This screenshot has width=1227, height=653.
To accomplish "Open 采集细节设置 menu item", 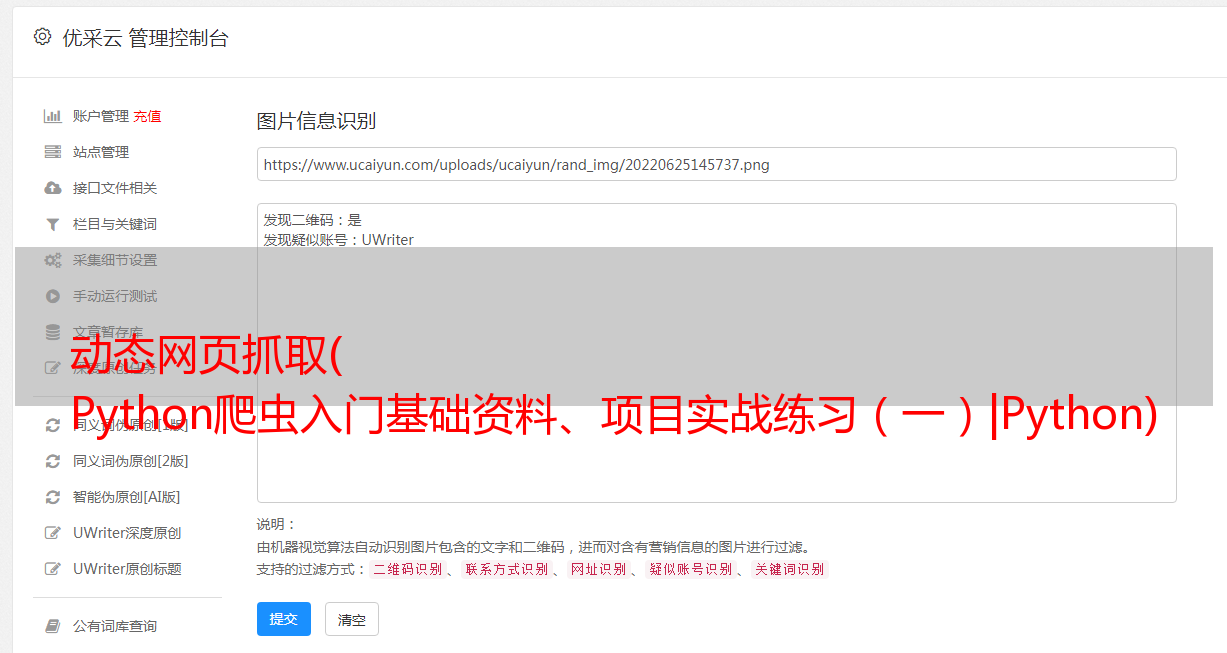I will [x=115, y=260].
